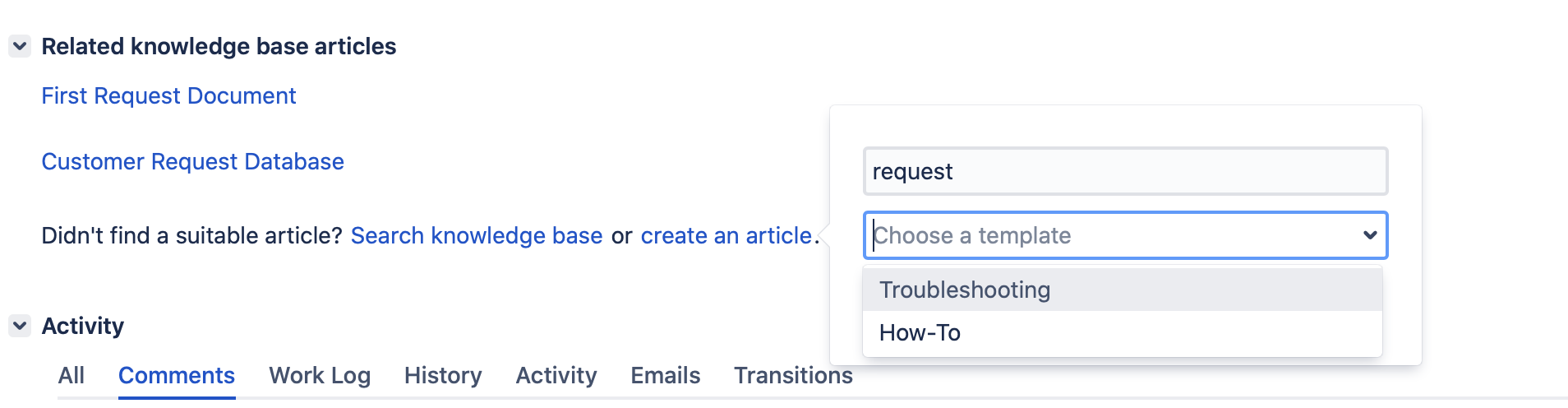Click the Related knowledge base articles heading
Viewport: 1568px width, 408px height.
click(x=219, y=47)
